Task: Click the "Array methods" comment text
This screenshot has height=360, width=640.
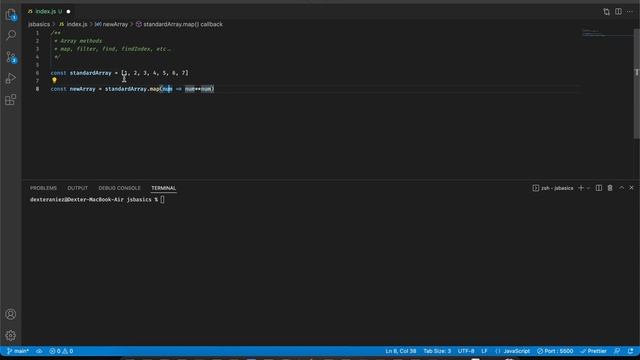Action: point(81,41)
